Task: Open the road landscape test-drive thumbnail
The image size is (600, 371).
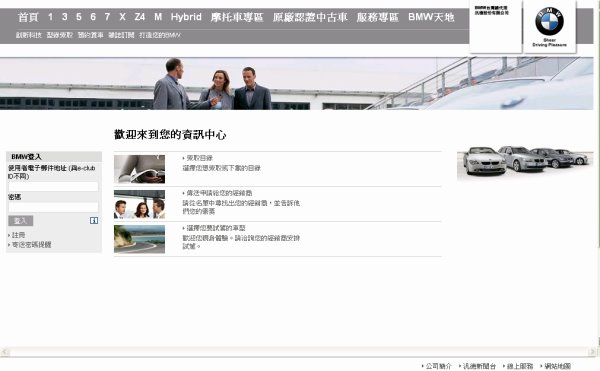Action: click(x=139, y=239)
